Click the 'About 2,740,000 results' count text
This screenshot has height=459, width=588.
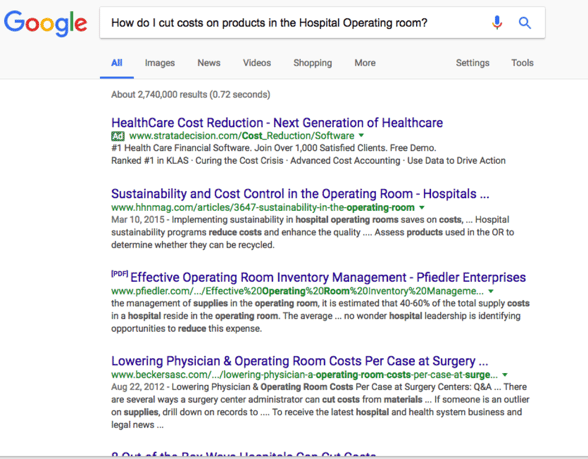coord(190,94)
